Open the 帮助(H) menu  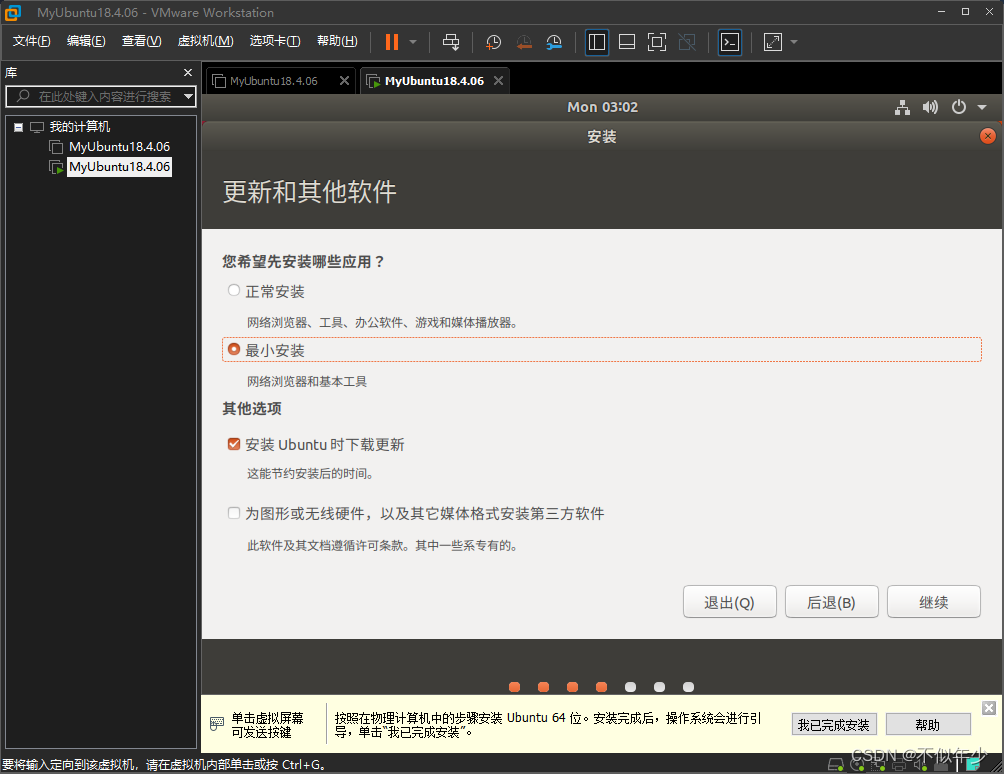click(337, 41)
